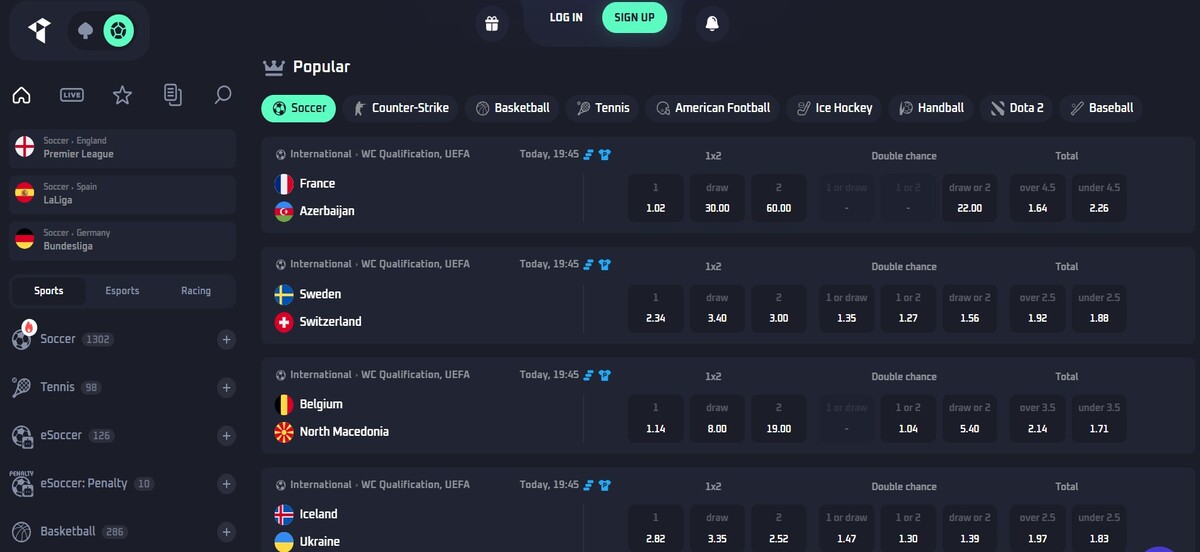Select the Soccer popular filter chip
Image resolution: width=1200 pixels, height=552 pixels.
[x=298, y=108]
